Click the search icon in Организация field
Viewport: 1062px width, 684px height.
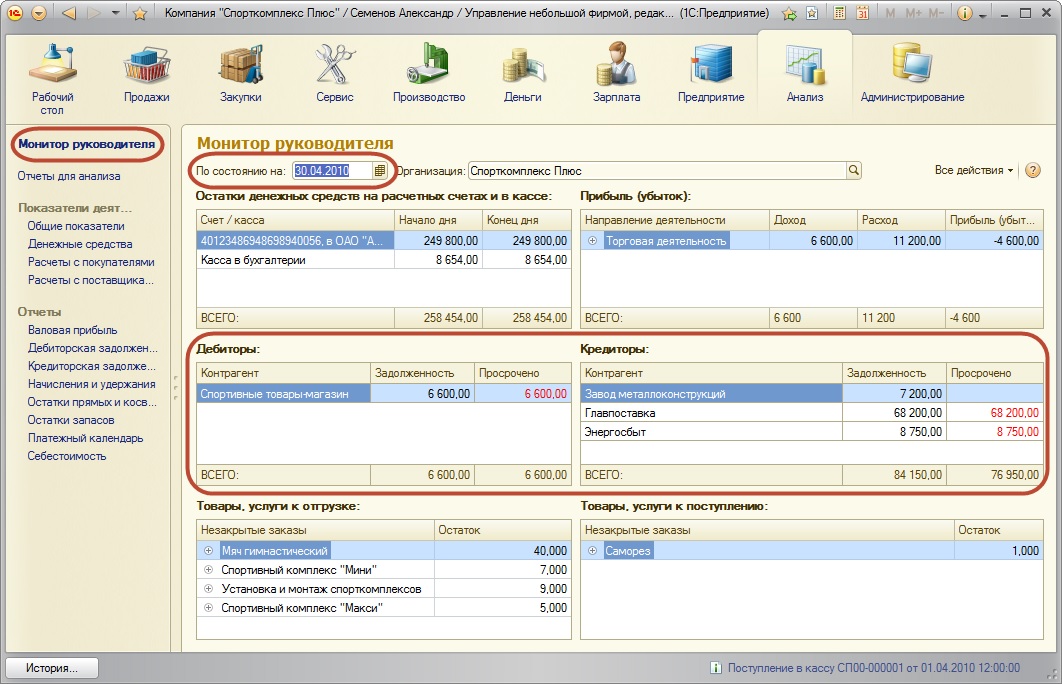854,171
